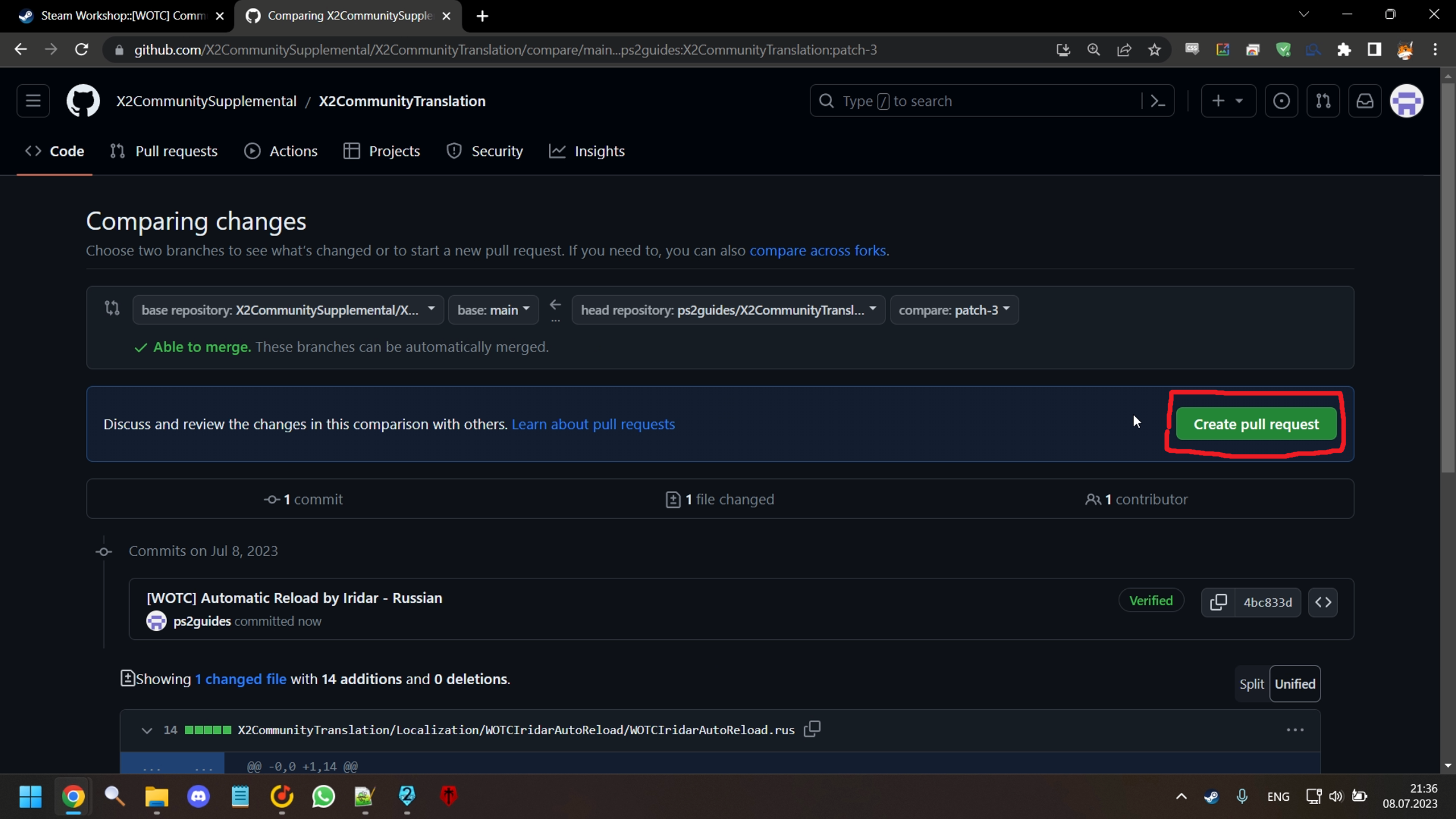Switch diff view to Split

(1251, 684)
